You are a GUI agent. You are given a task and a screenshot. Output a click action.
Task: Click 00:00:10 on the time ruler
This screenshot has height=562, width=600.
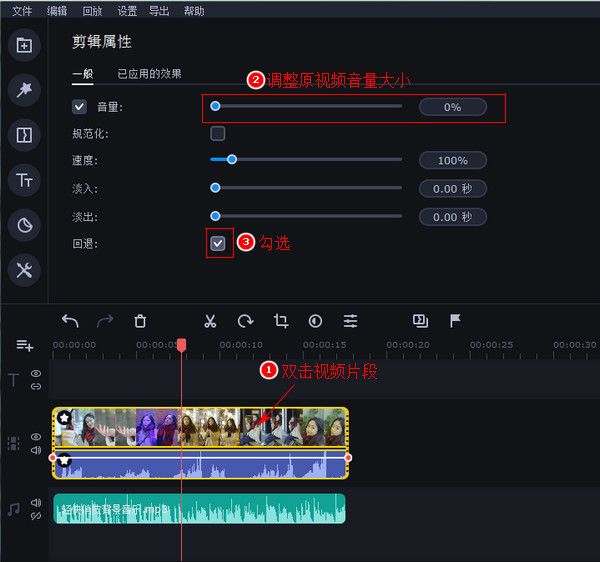point(241,345)
